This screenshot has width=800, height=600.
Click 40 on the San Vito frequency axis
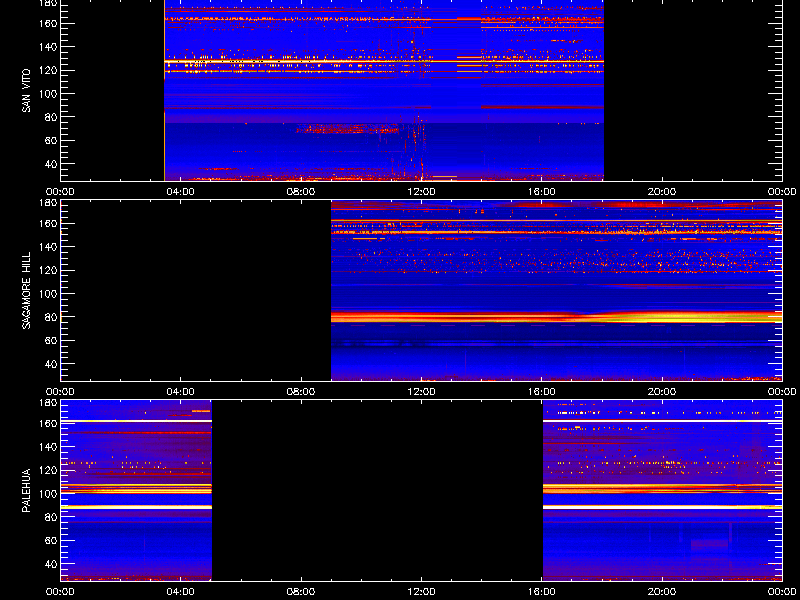[51, 164]
